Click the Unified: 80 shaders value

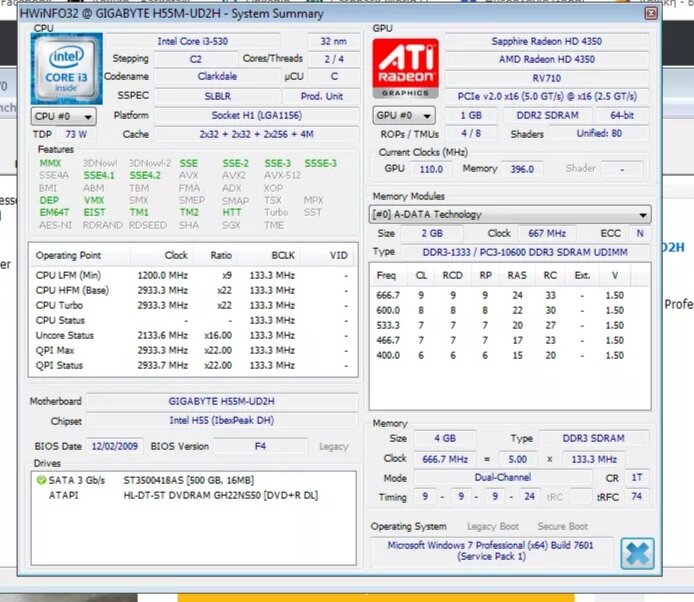click(599, 133)
